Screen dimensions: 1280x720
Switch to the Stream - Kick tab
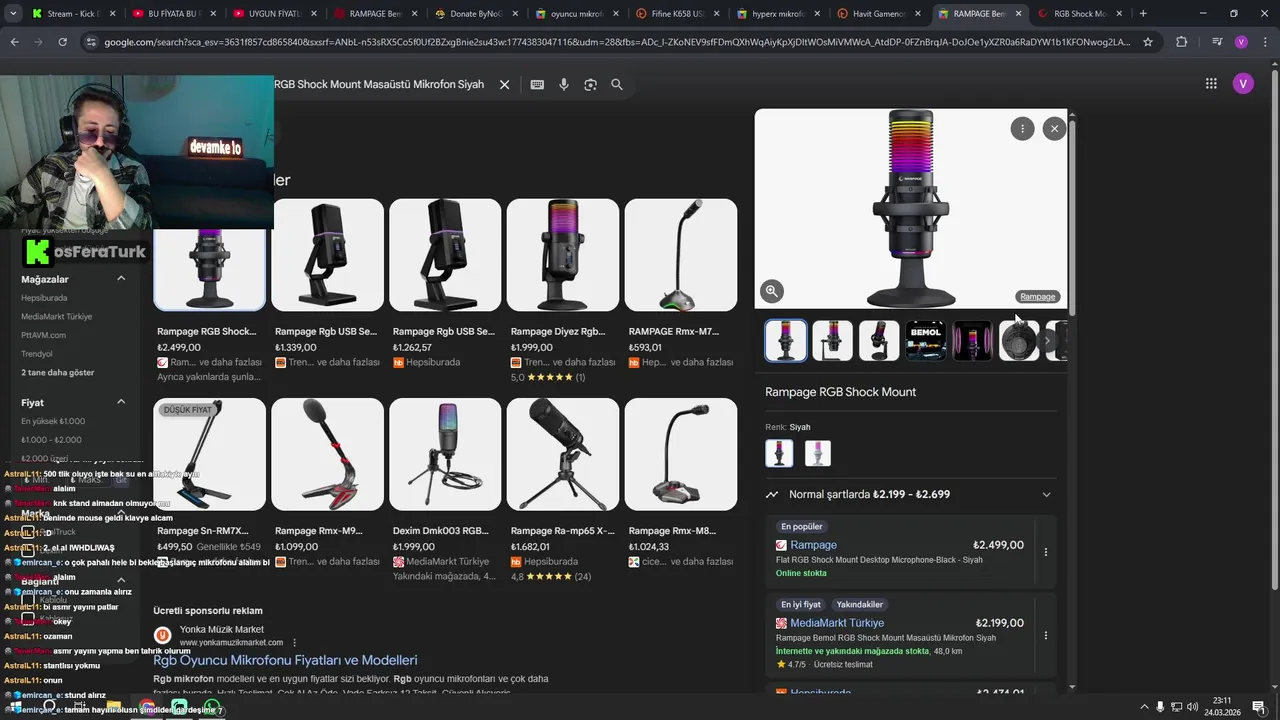[74, 14]
